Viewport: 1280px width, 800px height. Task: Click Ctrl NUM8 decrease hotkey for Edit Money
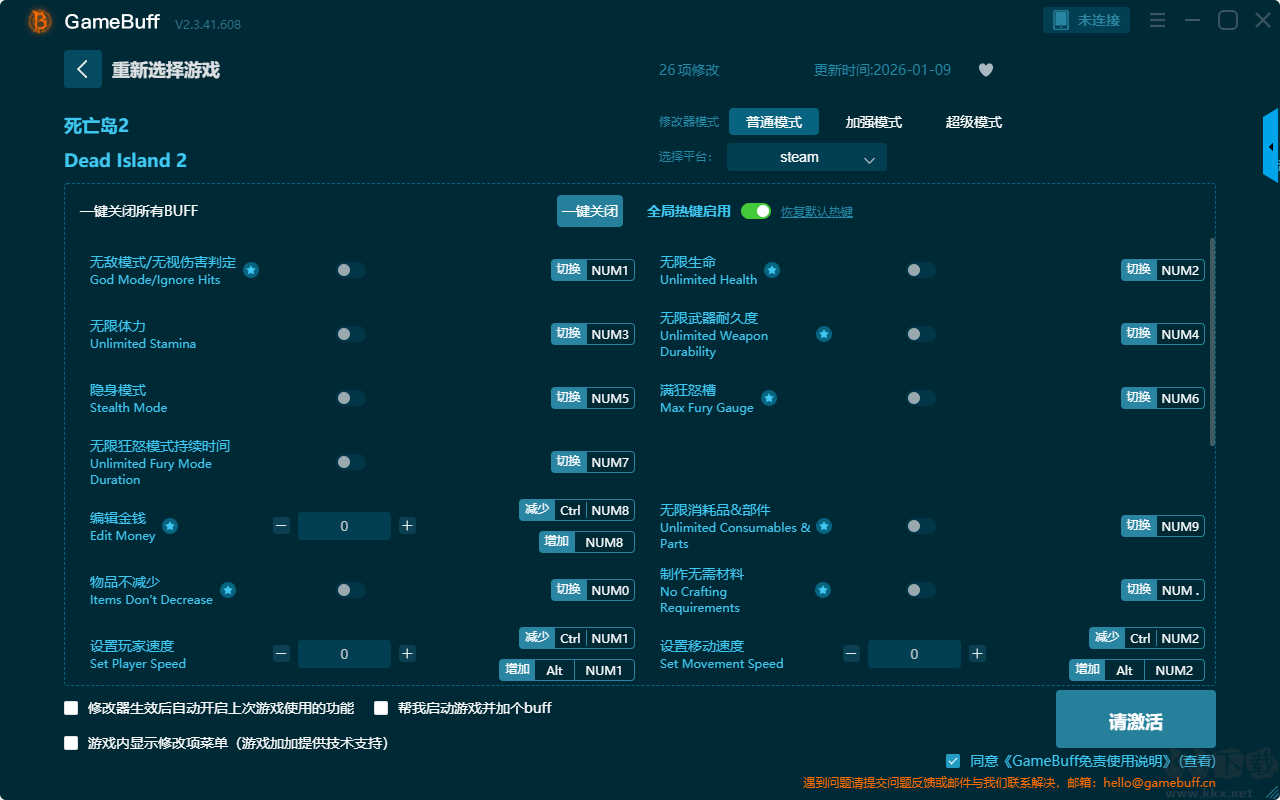coord(577,510)
